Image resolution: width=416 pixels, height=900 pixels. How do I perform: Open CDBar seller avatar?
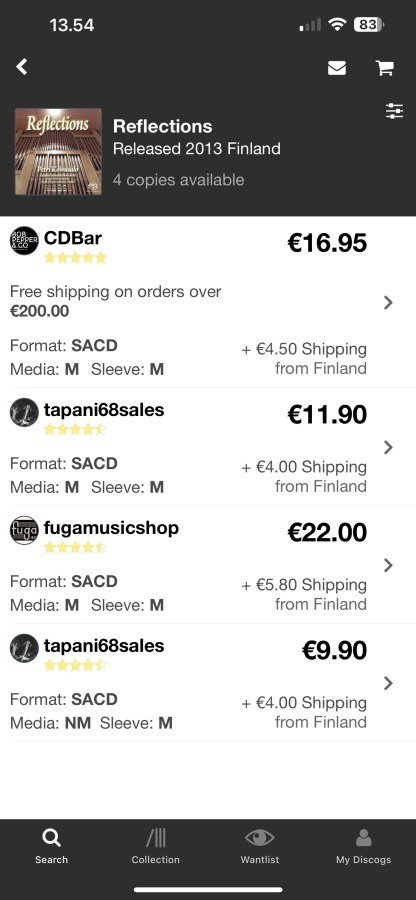[x=24, y=240]
